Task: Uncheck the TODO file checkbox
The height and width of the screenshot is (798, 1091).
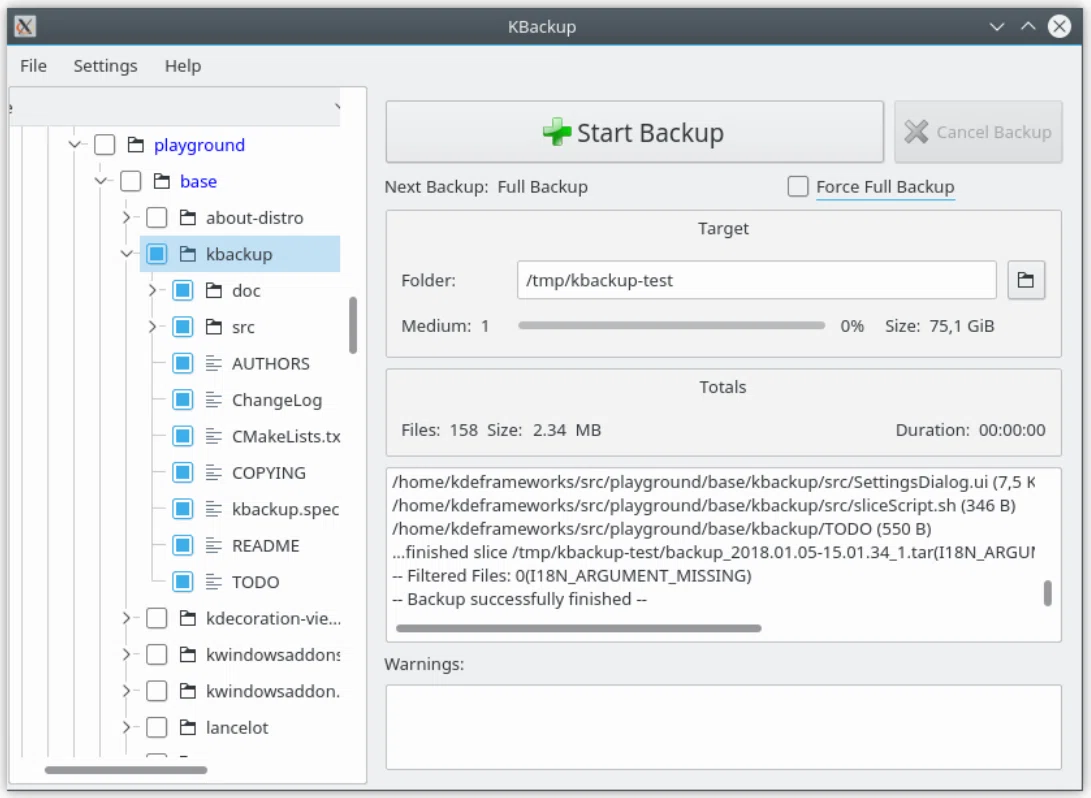Action: 183,582
